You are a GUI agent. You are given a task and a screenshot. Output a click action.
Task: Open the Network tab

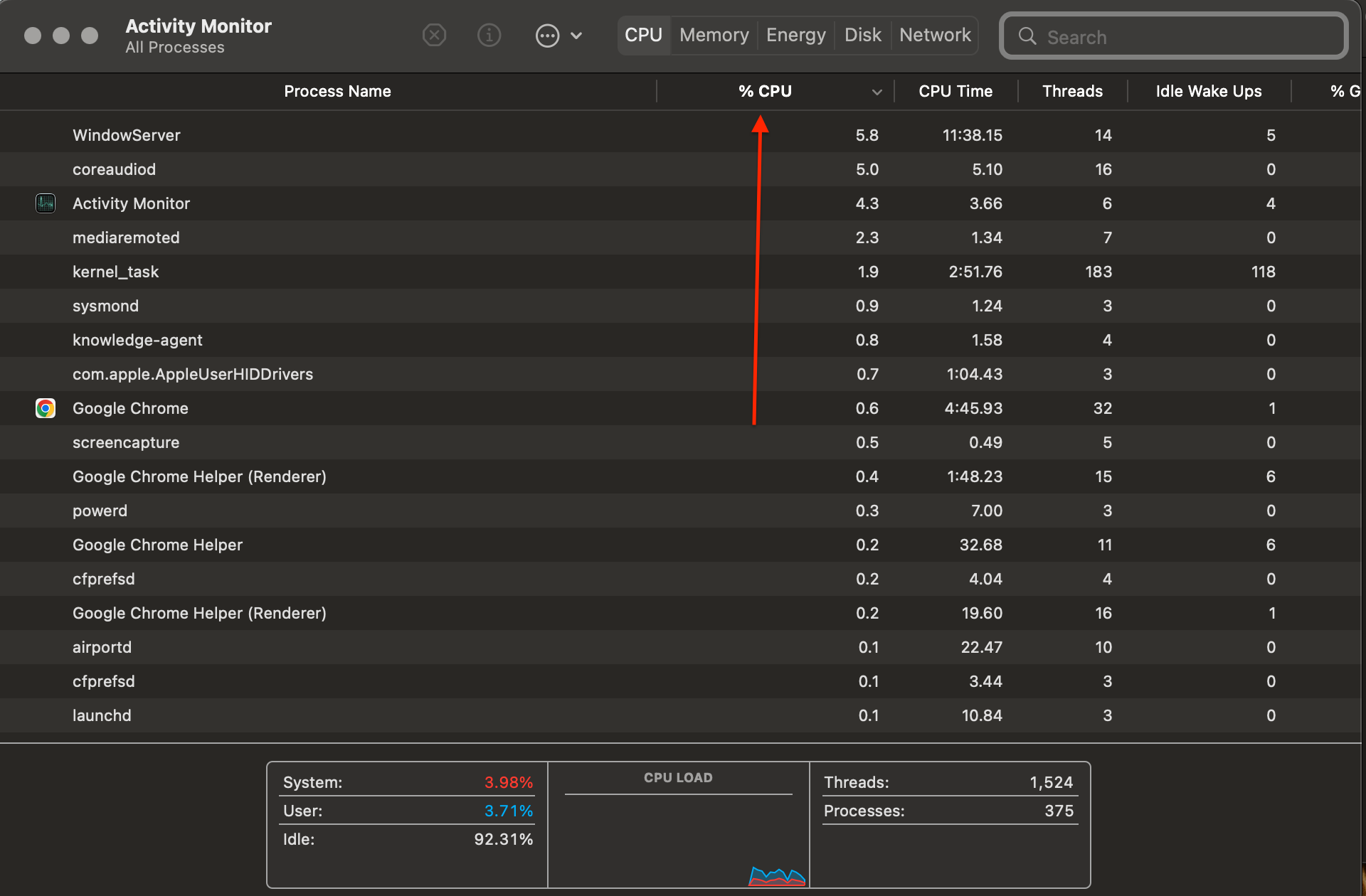pyautogui.click(x=935, y=35)
